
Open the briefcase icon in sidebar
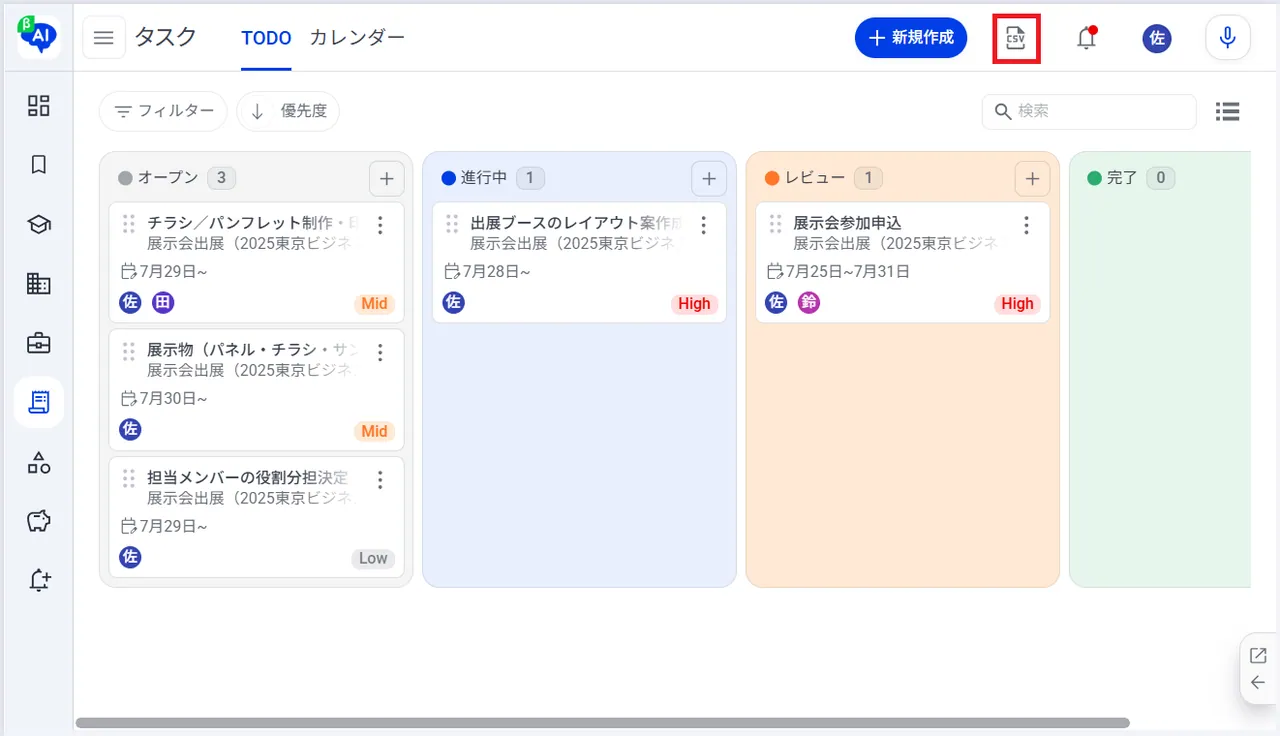[39, 343]
